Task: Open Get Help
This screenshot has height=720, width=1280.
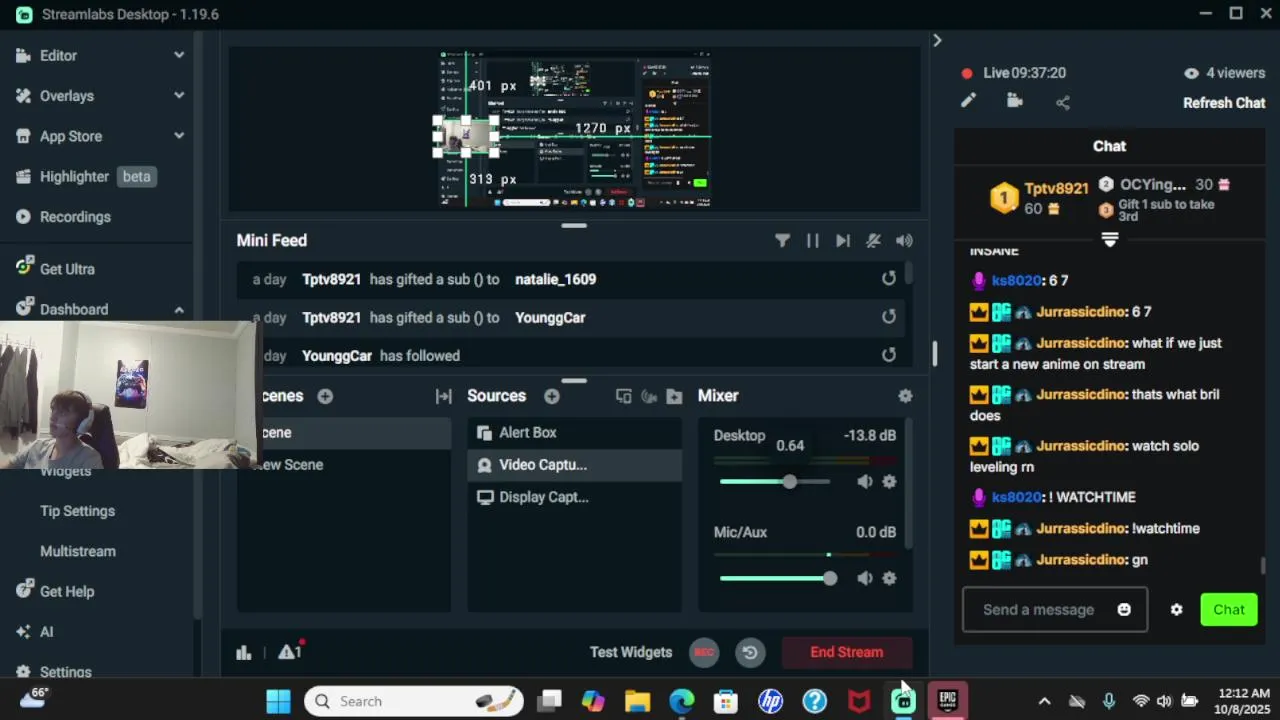Action: pos(67,591)
